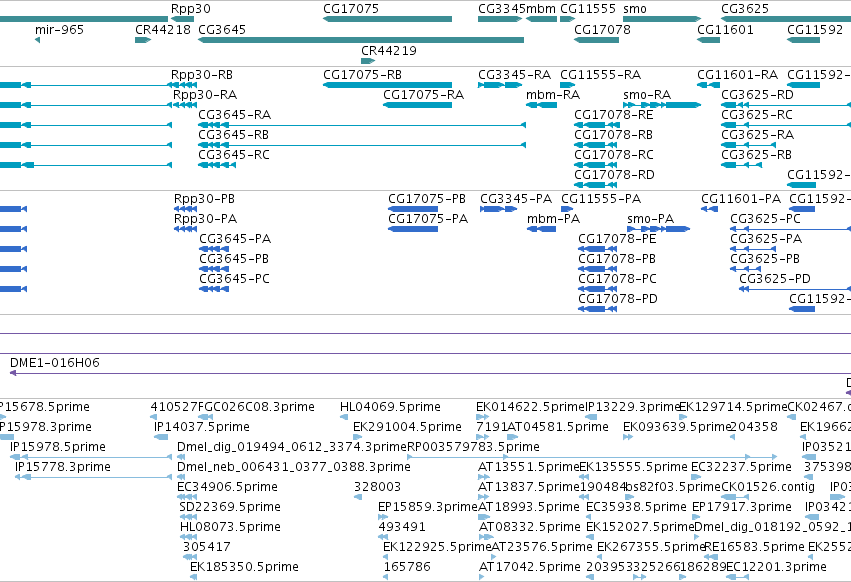Select the CG17075-PA protein label
The height and width of the screenshot is (582, 851).
click(x=428, y=219)
